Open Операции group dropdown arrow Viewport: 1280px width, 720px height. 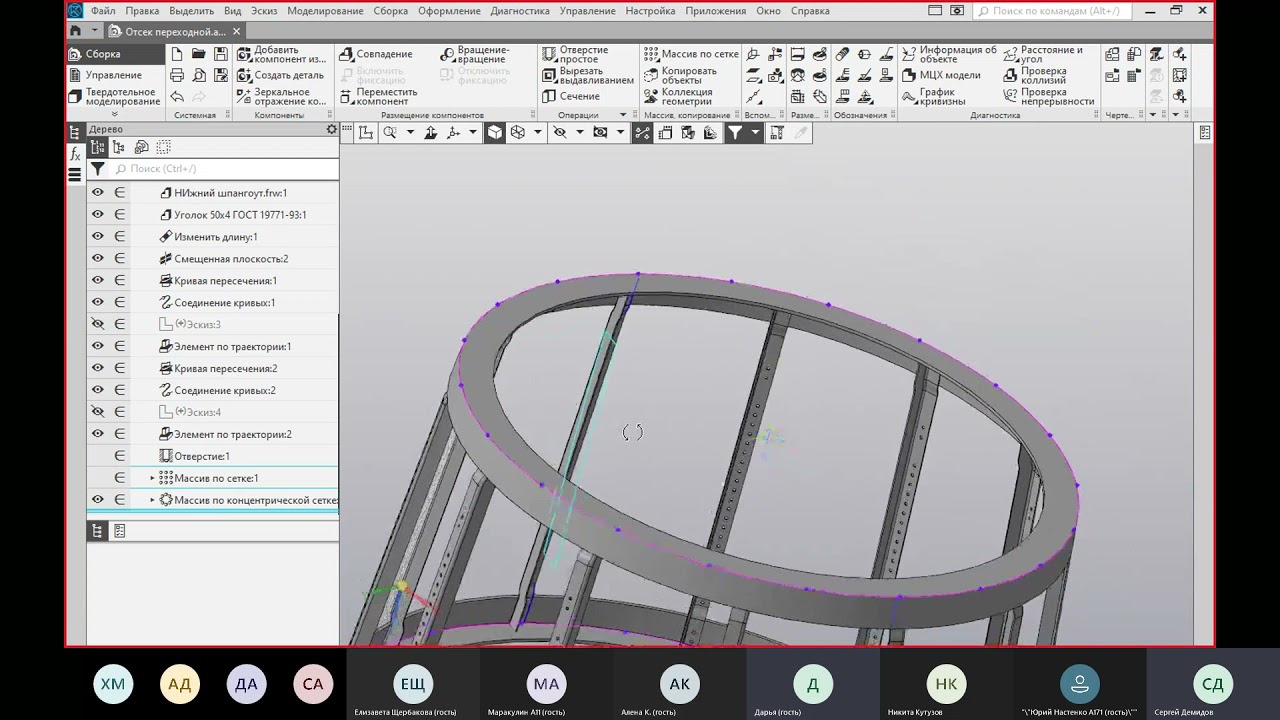click(623, 115)
